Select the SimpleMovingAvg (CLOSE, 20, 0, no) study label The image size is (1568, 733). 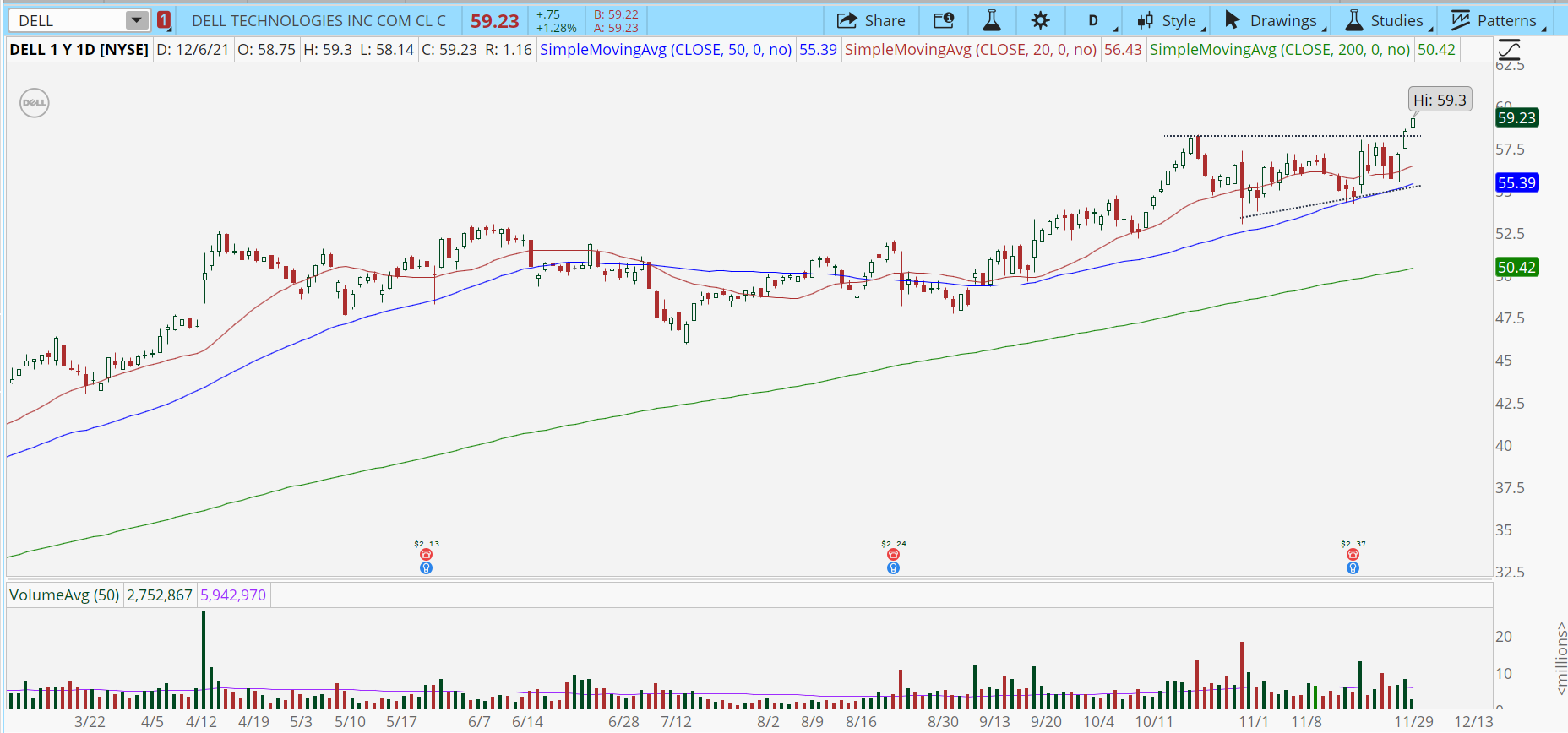pyautogui.click(x=971, y=50)
